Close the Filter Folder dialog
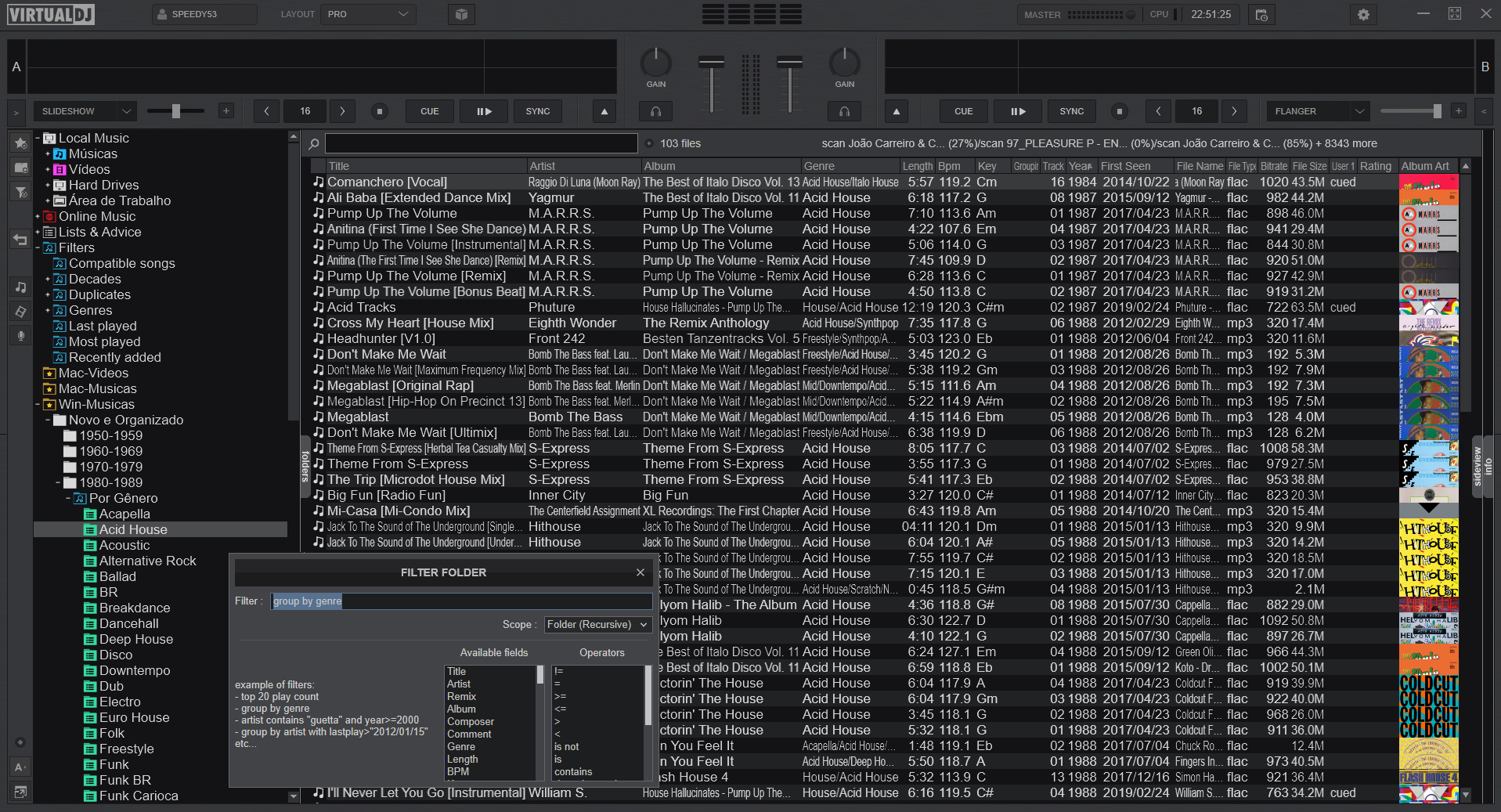Viewport: 1501px width, 812px height. [640, 572]
